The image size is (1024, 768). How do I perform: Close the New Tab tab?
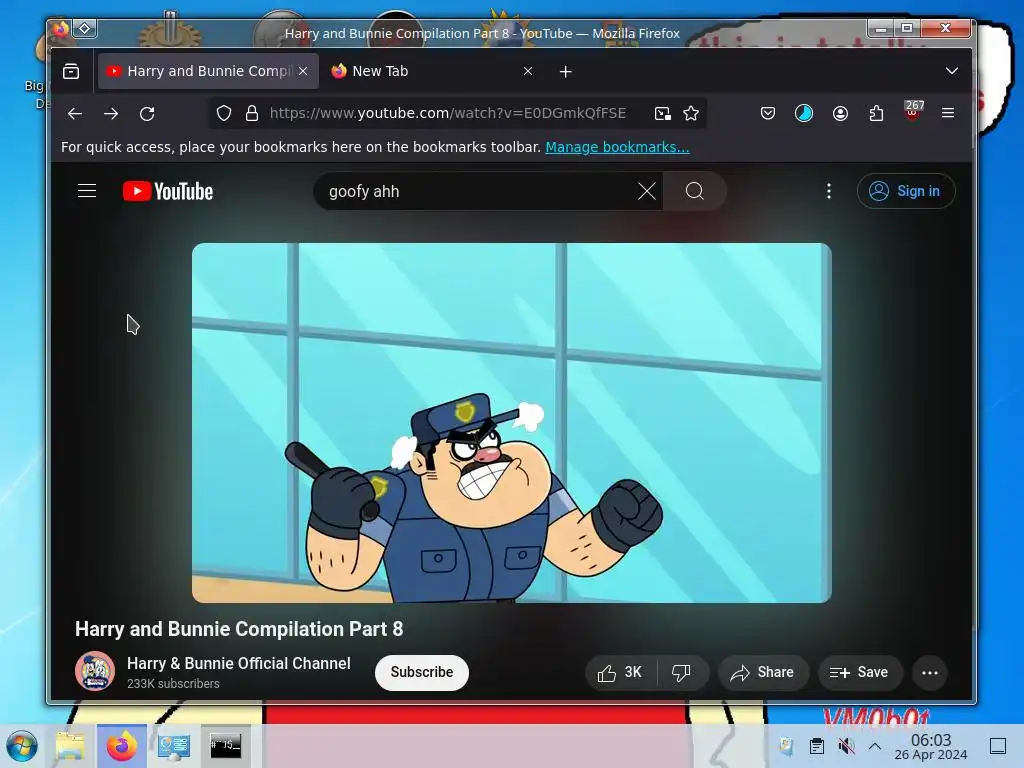[528, 71]
